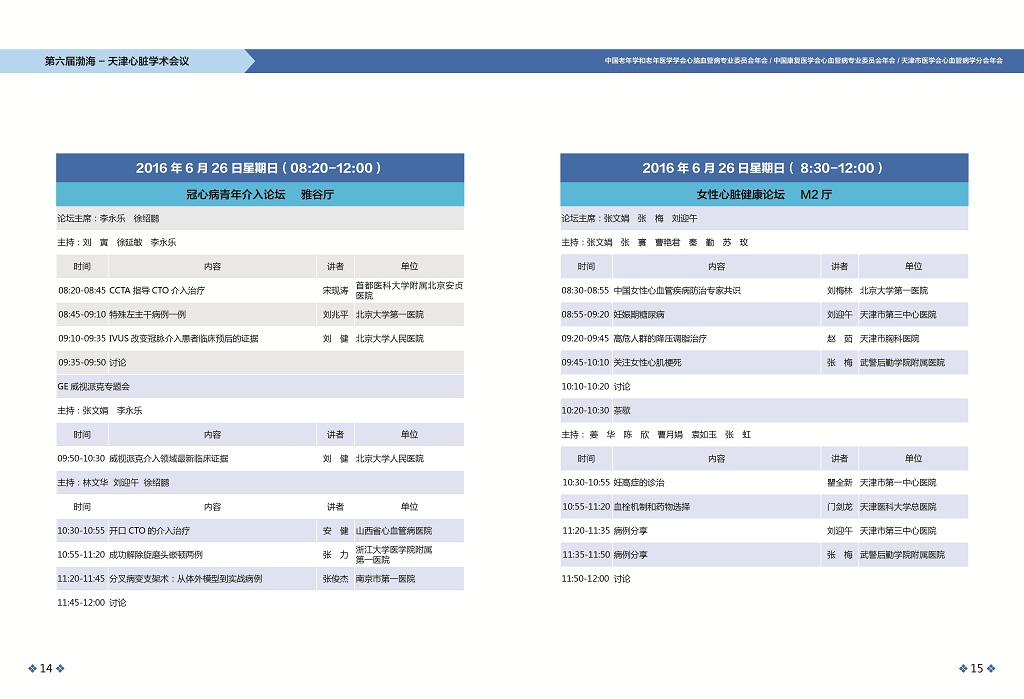The width and height of the screenshot is (1024, 699).
Task: Click the time cell '11:35-11:50'
Action: pos(586,555)
